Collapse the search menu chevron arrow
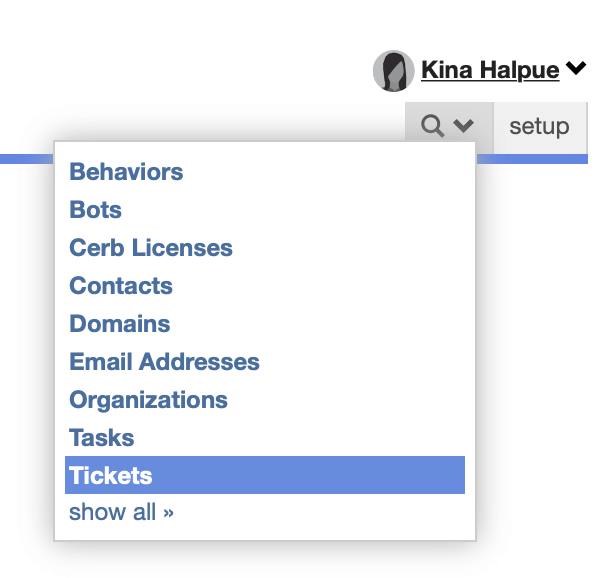This screenshot has height=578, width=598. click(x=463, y=125)
